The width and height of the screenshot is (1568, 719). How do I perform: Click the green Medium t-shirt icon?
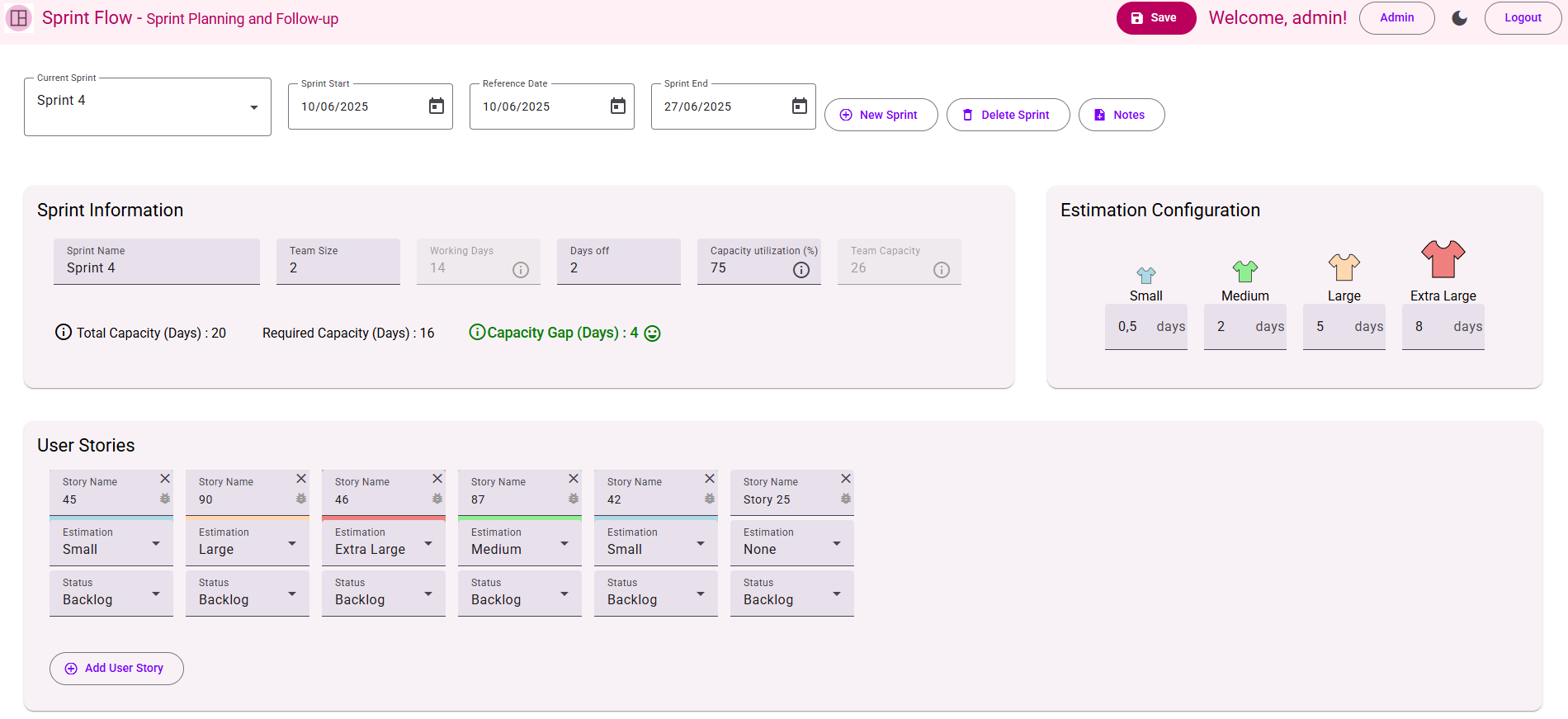pyautogui.click(x=1244, y=271)
